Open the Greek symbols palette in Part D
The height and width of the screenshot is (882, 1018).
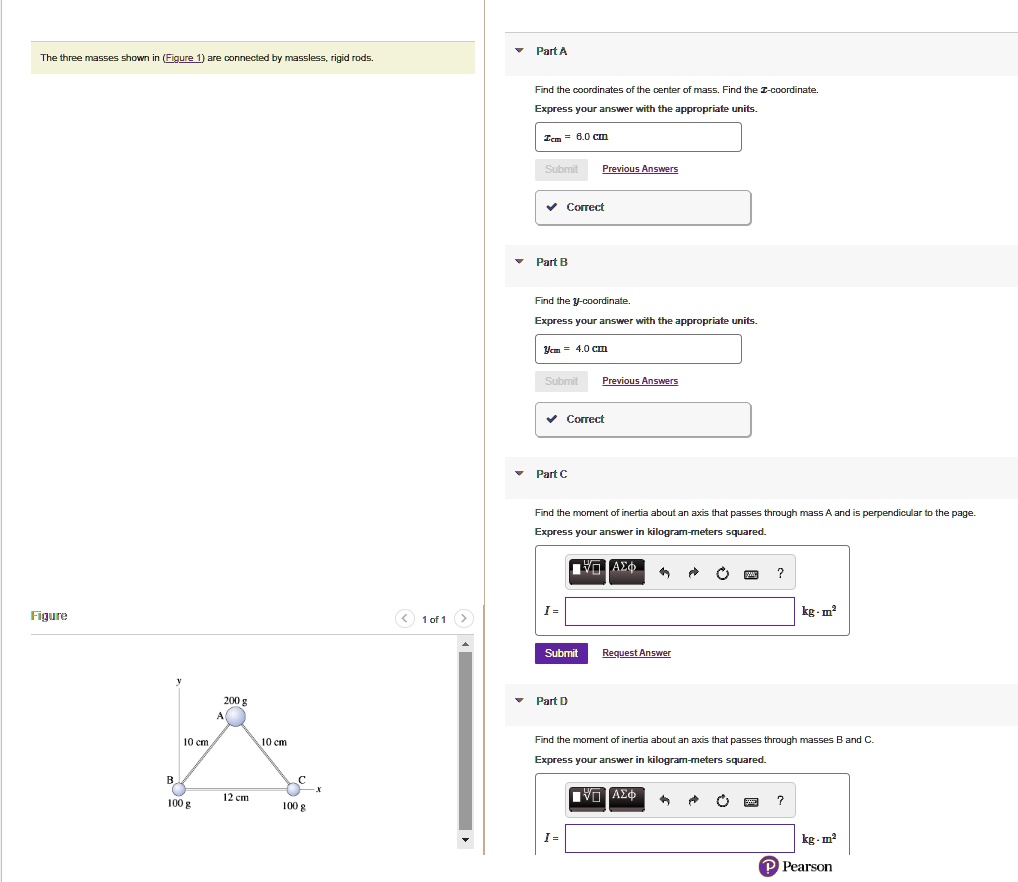pos(627,799)
